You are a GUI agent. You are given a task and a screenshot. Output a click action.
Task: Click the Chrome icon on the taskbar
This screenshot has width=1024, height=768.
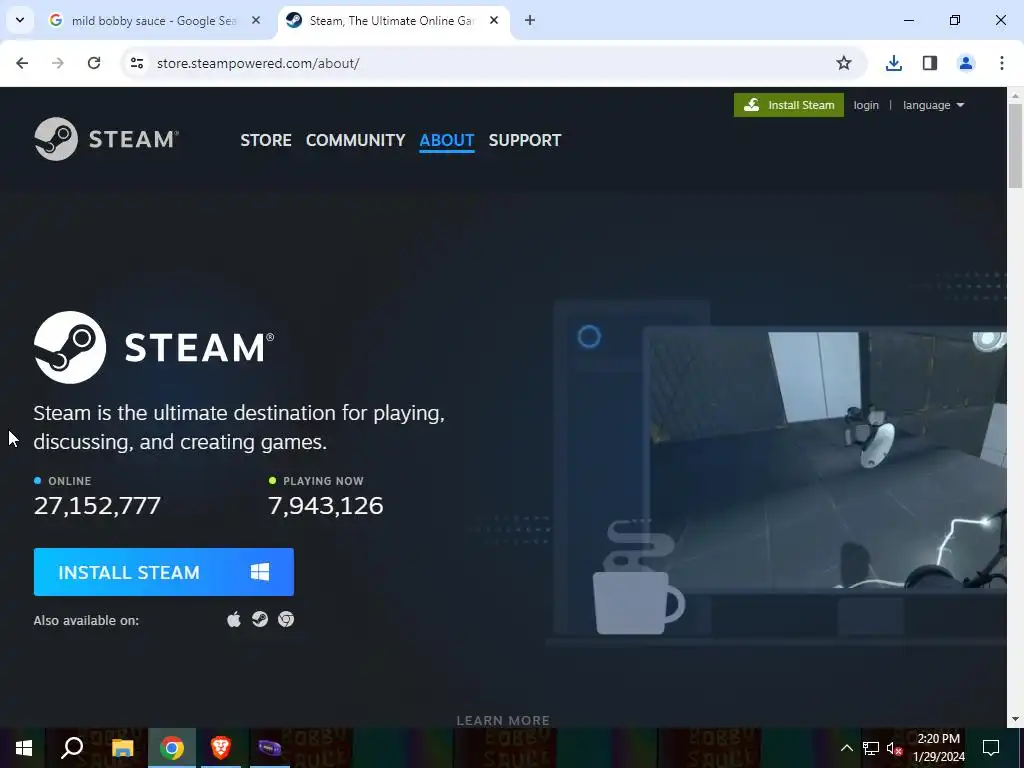(172, 748)
